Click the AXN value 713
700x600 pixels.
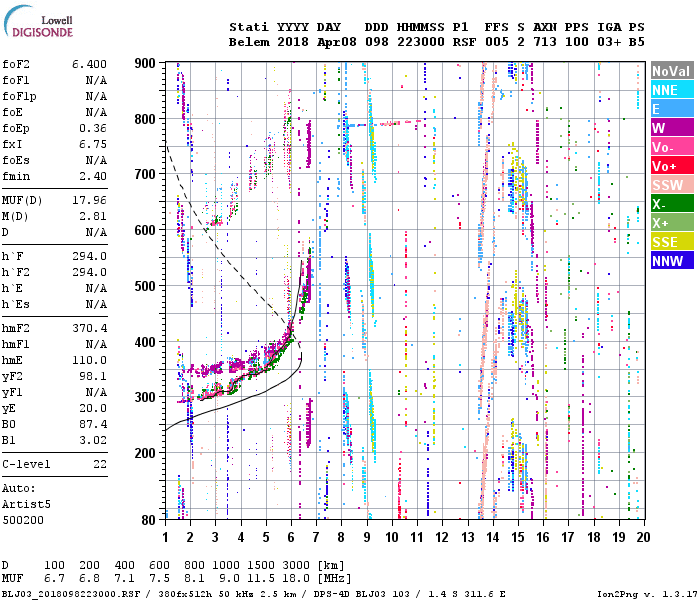point(545,42)
